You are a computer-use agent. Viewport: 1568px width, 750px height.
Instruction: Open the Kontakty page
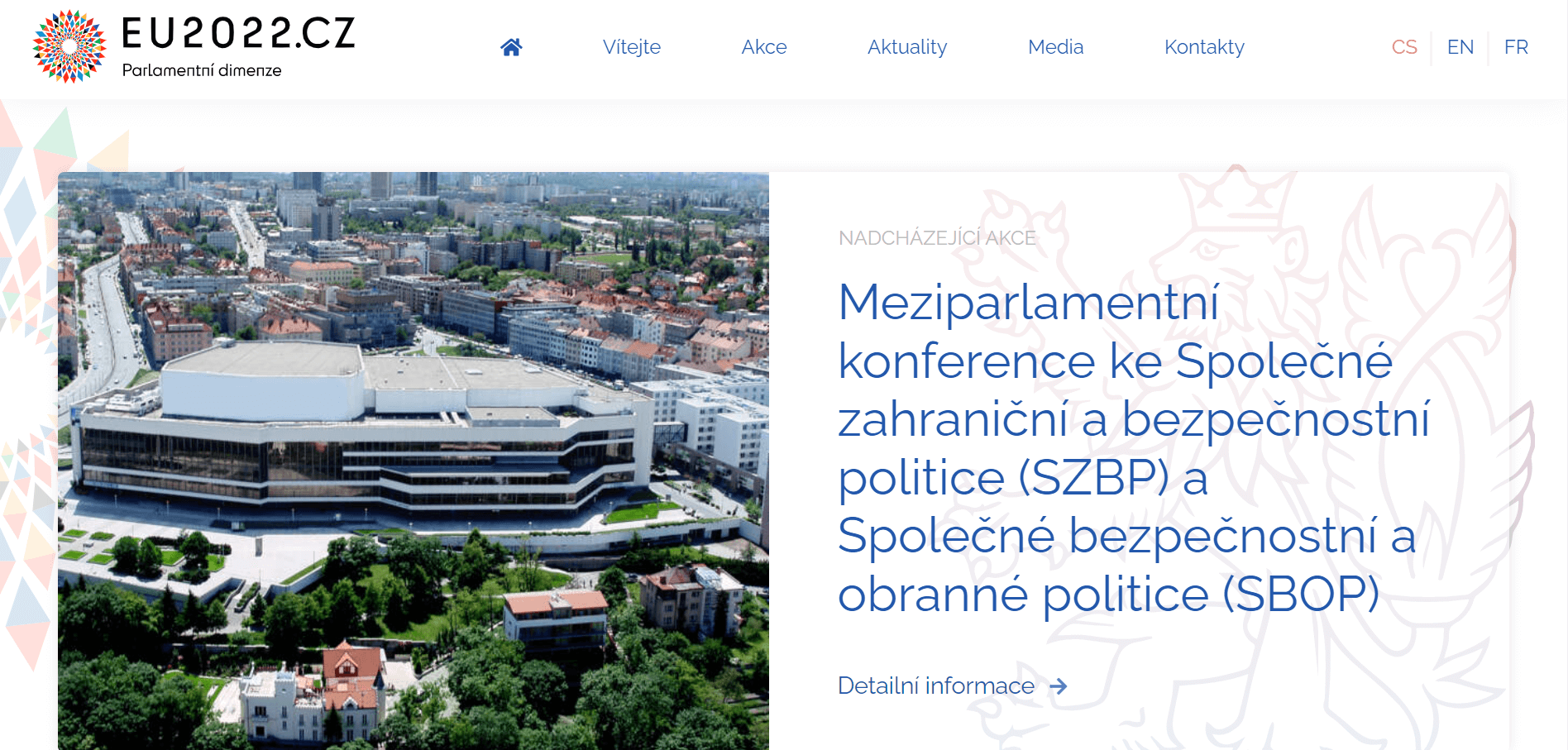(1204, 47)
